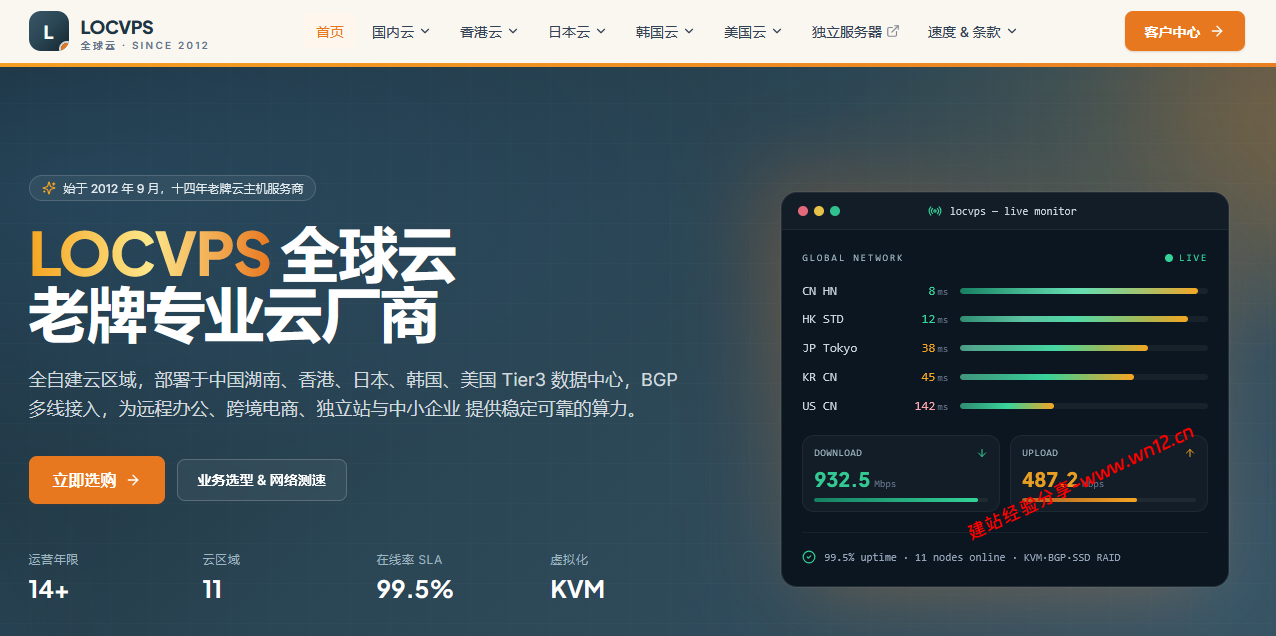The height and width of the screenshot is (636, 1276).
Task: Click the uptime checkmark circle icon
Action: tap(809, 557)
